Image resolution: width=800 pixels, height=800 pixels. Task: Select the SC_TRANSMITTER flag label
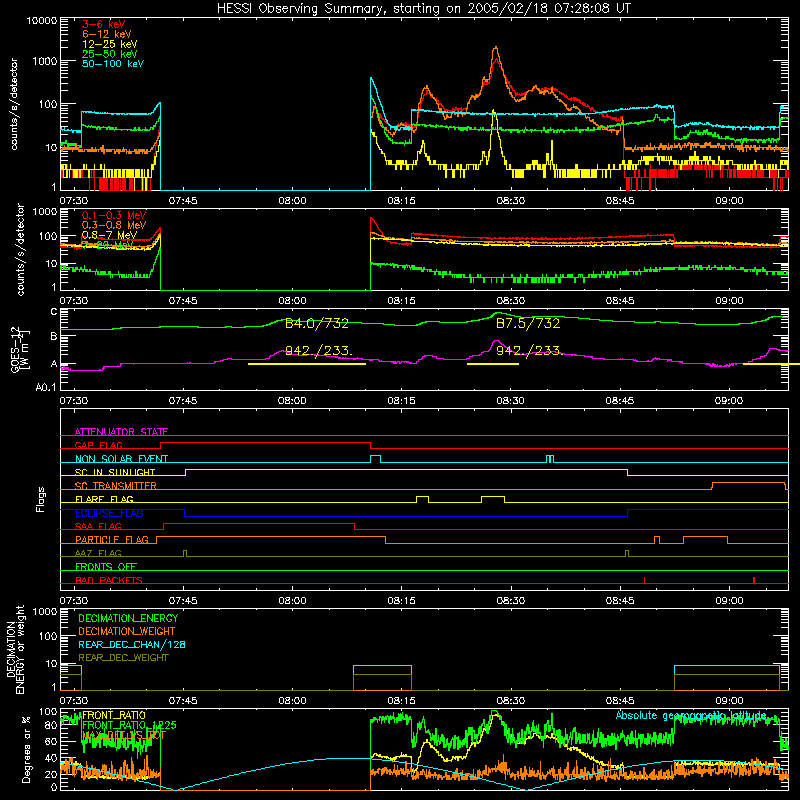pyautogui.click(x=116, y=486)
